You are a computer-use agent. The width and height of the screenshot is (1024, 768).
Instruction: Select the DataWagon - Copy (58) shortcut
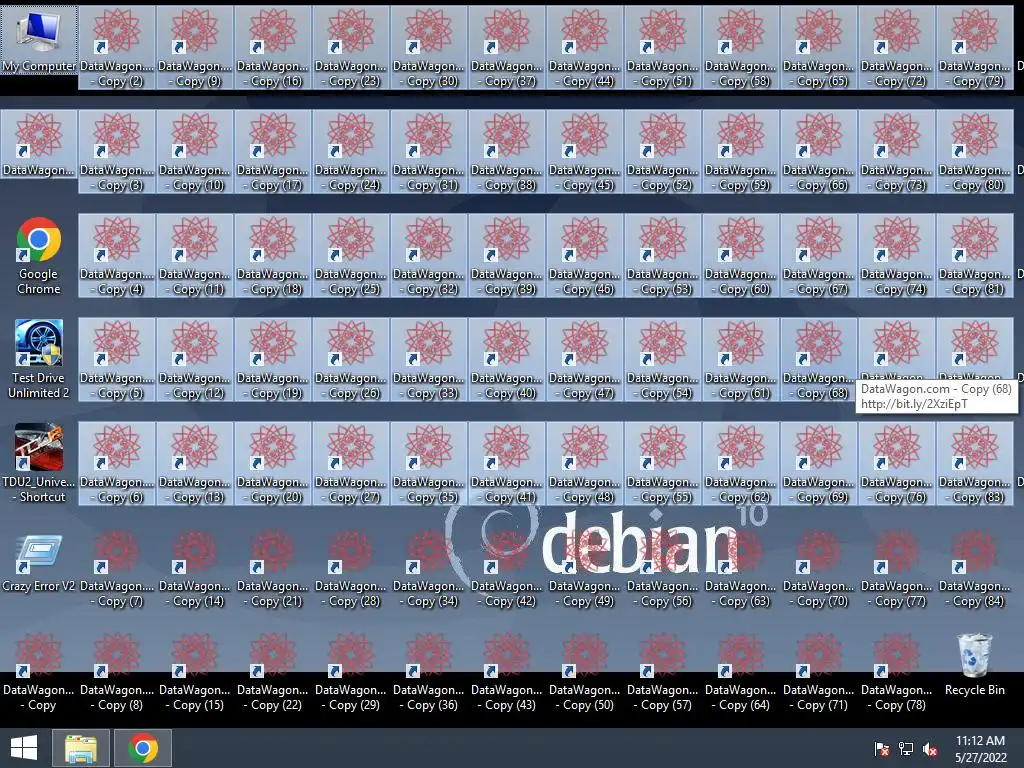tap(741, 48)
